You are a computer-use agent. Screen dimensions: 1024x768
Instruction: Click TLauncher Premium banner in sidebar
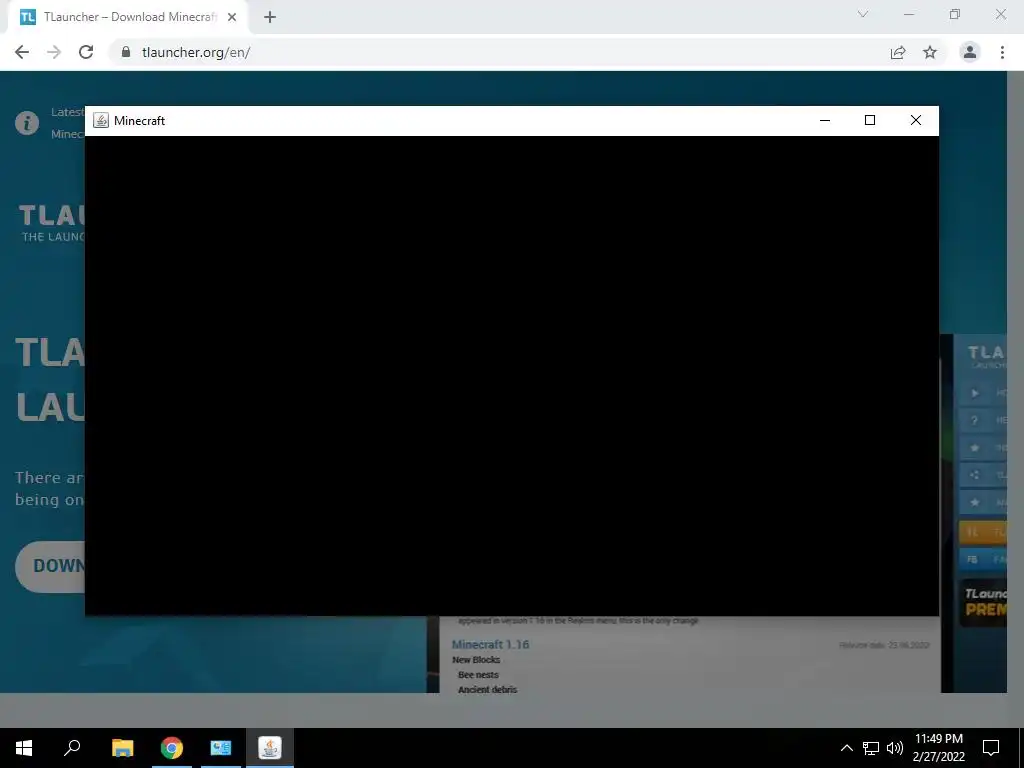point(983,603)
